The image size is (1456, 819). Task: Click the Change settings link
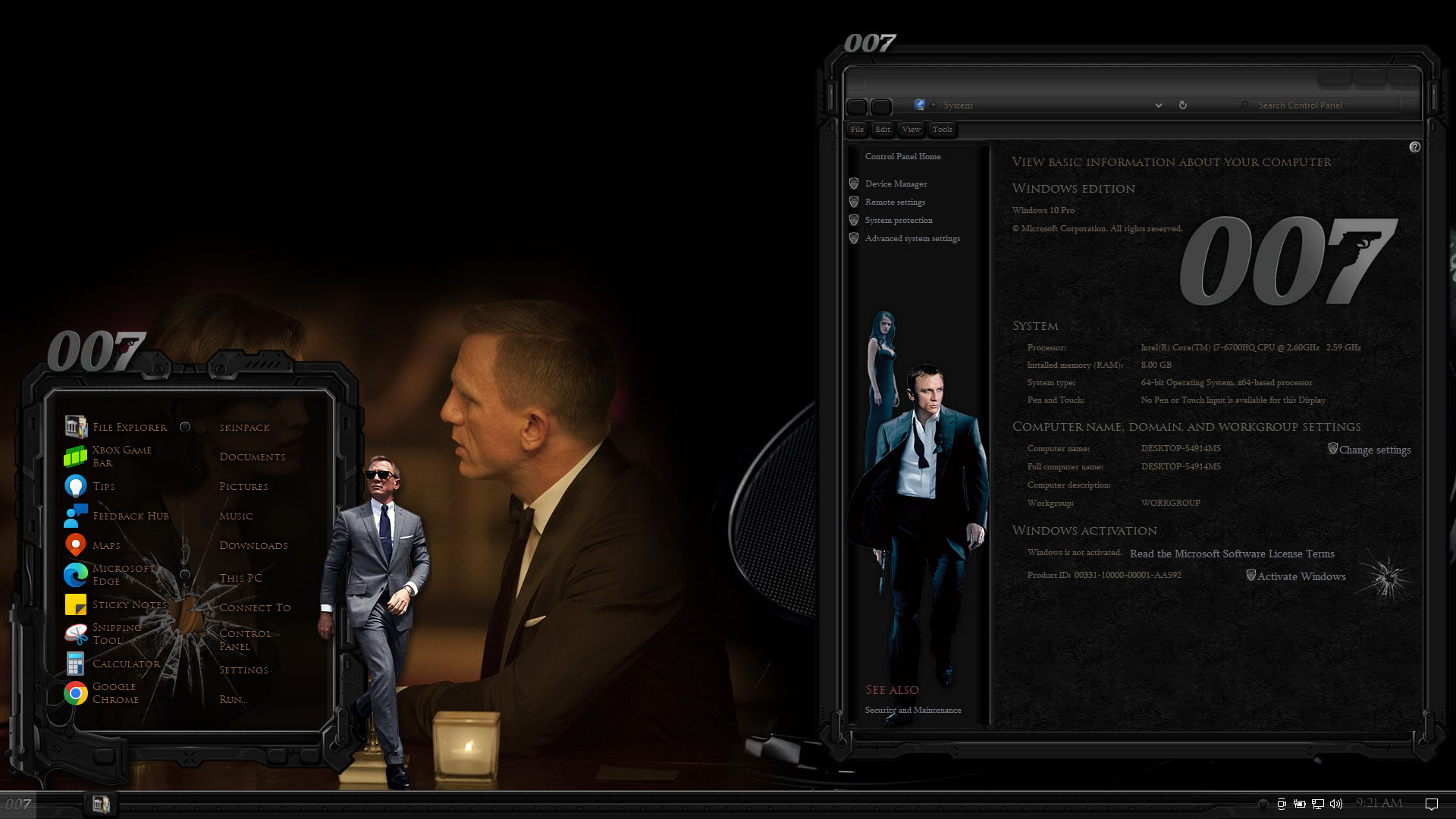point(1374,450)
